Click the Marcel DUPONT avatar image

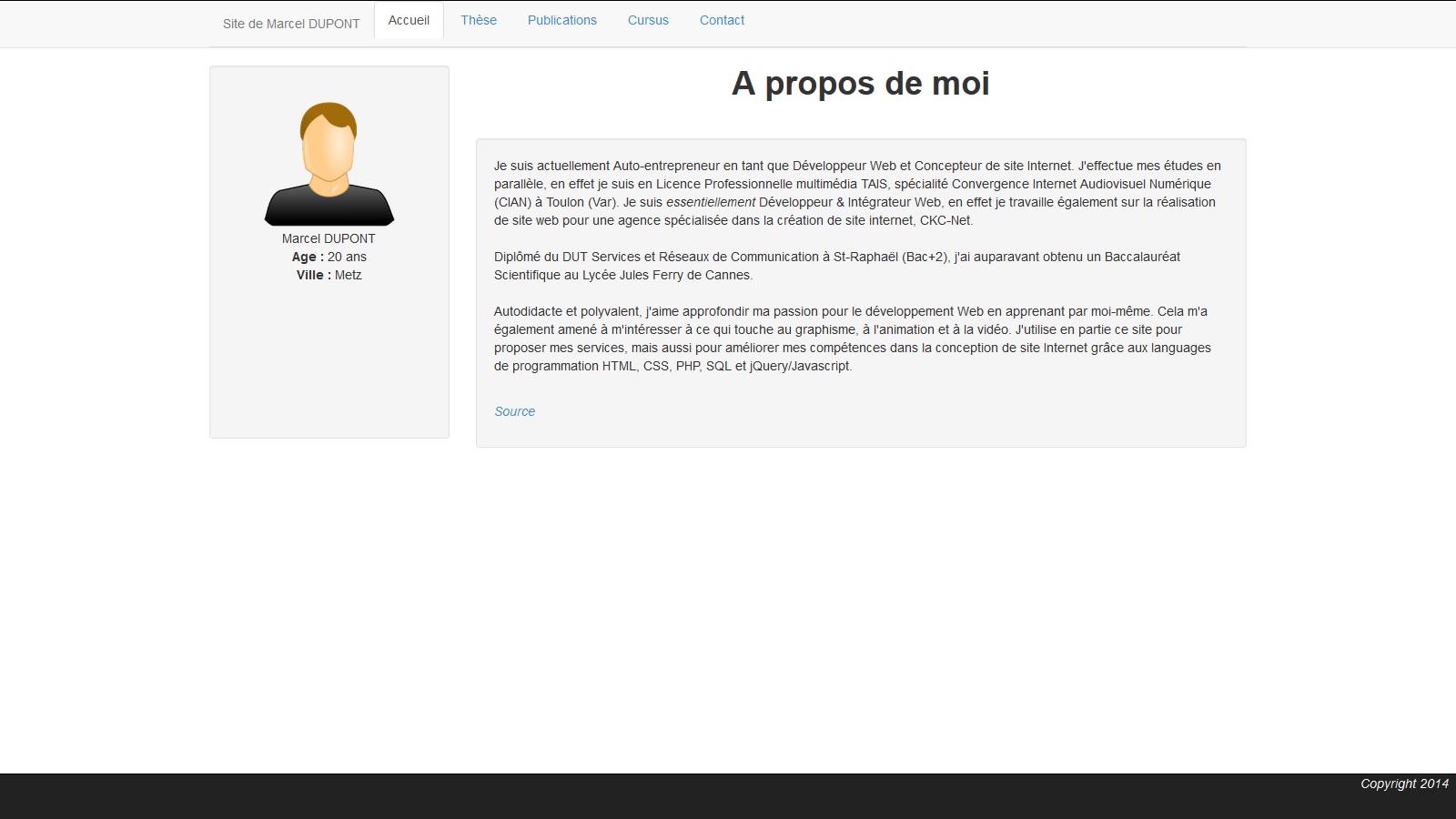point(329,164)
